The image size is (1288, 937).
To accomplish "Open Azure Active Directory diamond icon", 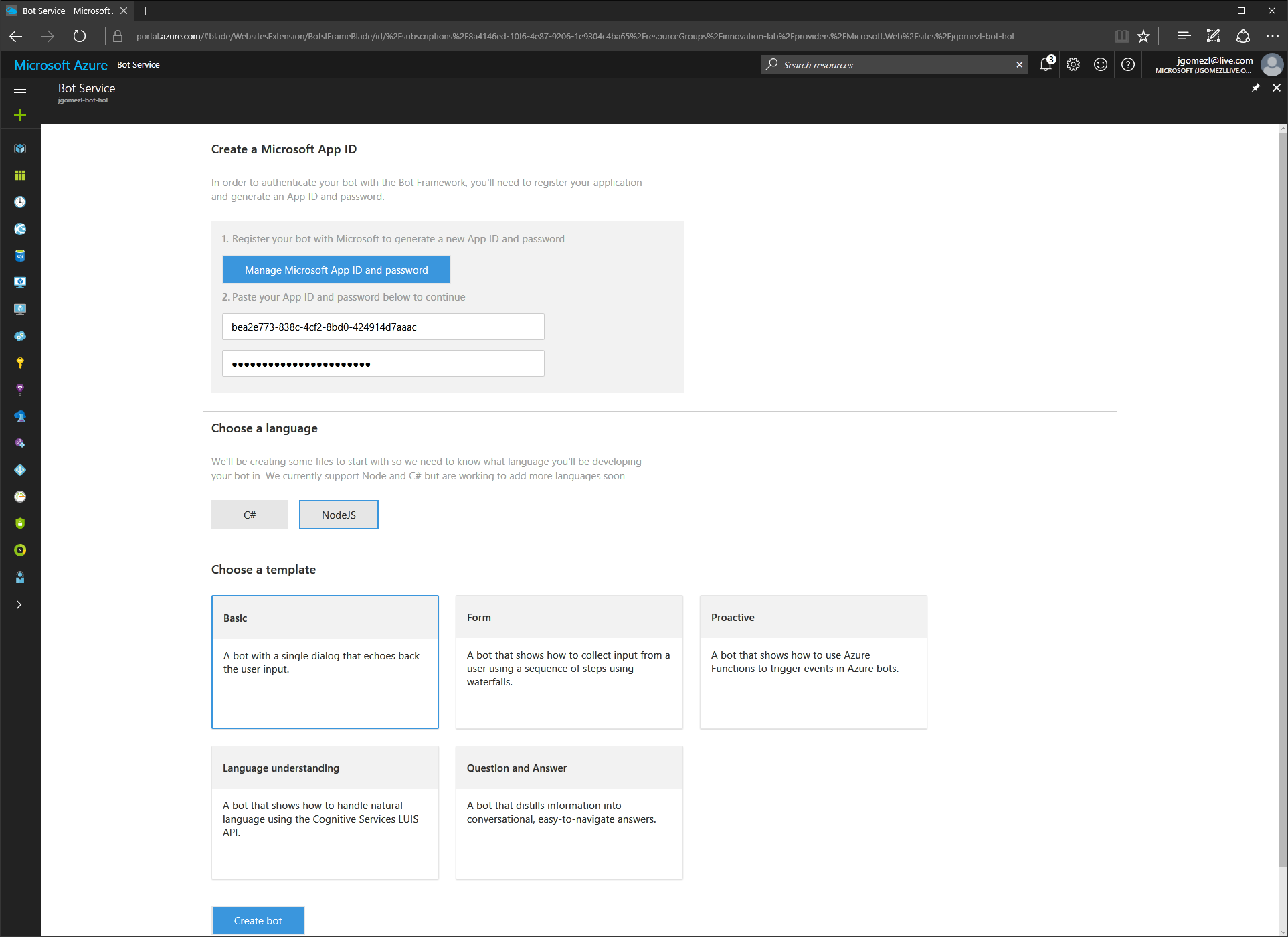I will point(20,470).
